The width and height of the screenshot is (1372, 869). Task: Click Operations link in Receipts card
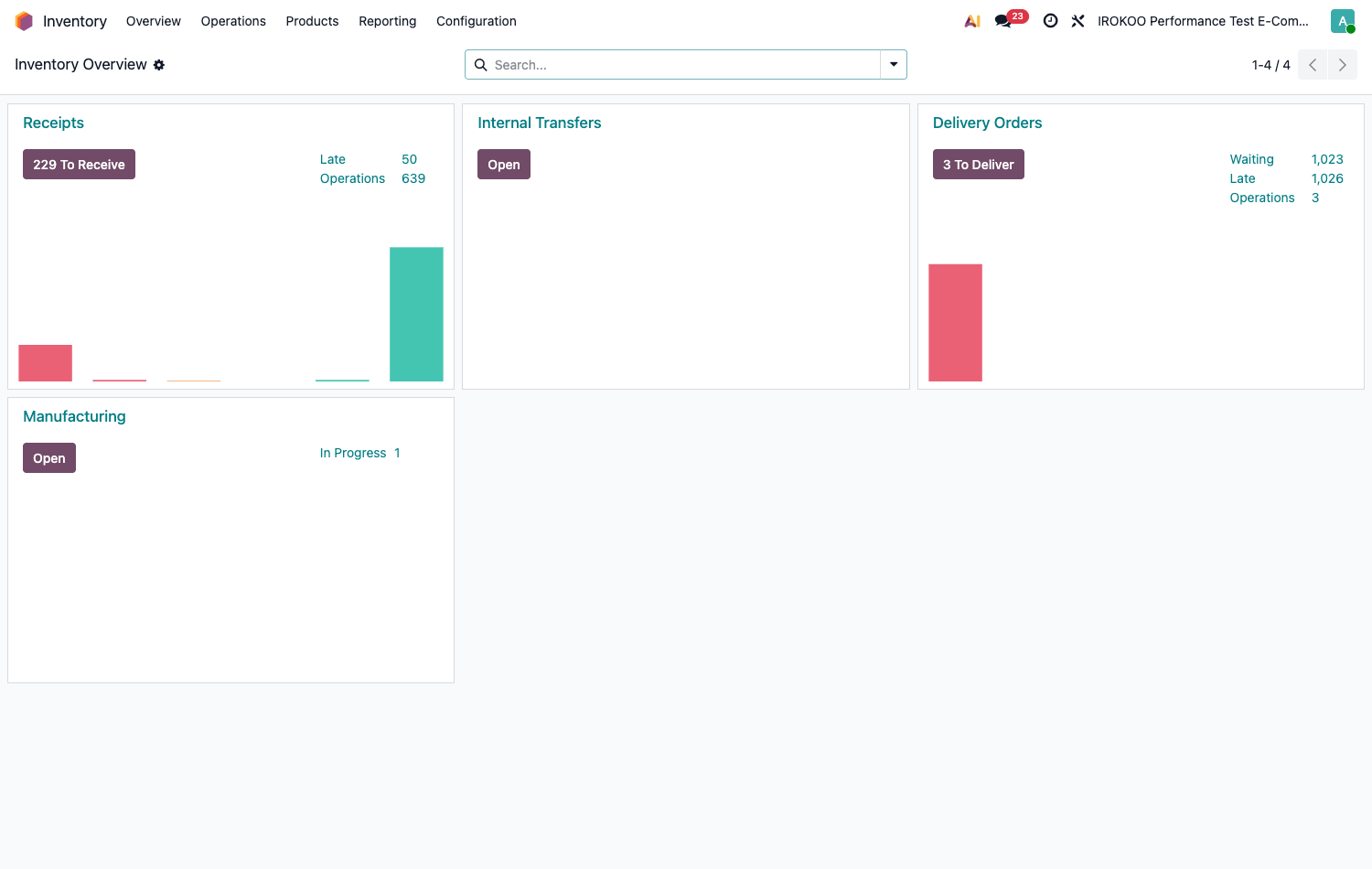pyautogui.click(x=352, y=178)
